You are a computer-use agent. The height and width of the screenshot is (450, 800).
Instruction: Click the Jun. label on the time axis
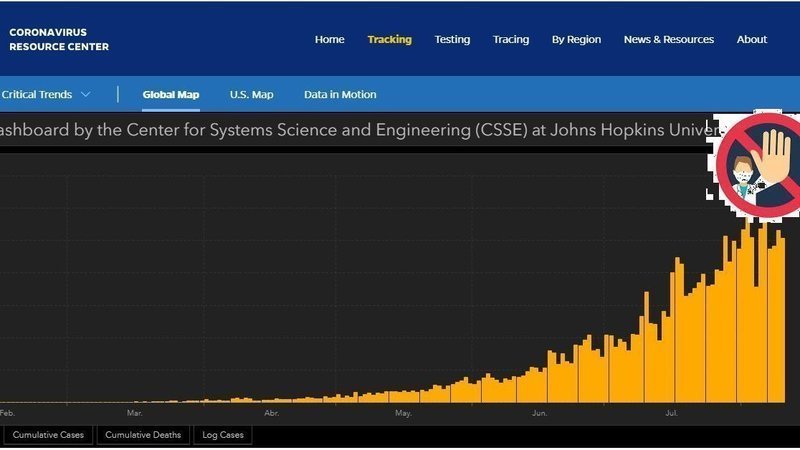[539, 412]
